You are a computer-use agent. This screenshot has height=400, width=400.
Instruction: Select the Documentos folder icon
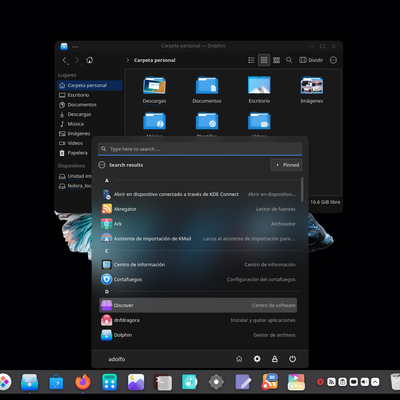[207, 85]
